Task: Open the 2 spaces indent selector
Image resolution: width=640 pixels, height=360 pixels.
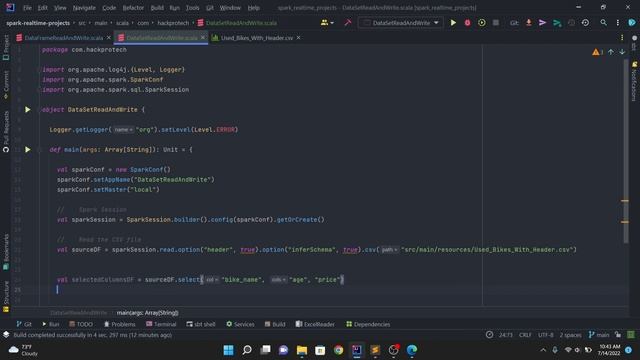Action: pos(570,335)
